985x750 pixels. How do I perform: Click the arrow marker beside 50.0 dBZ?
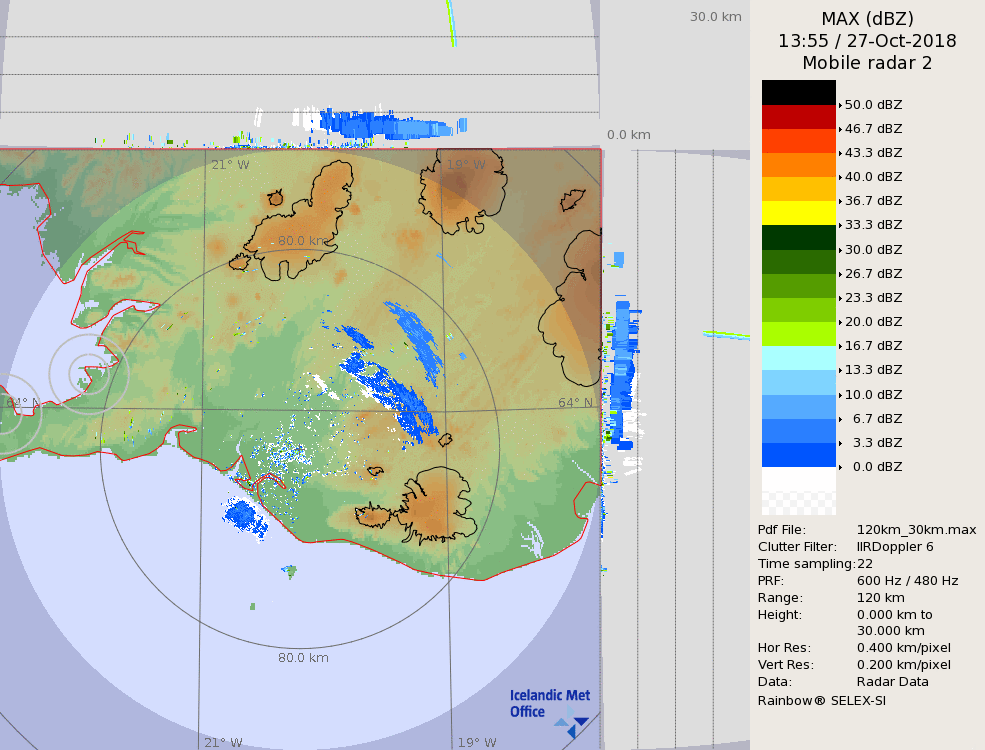[841, 105]
